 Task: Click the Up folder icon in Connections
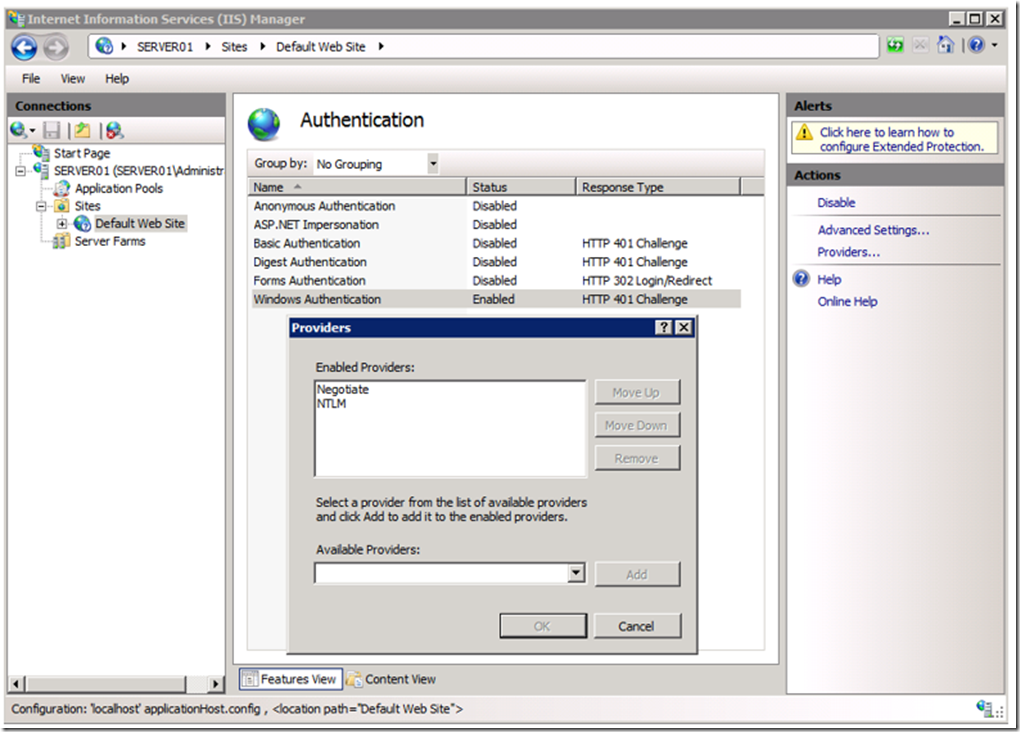pos(83,130)
